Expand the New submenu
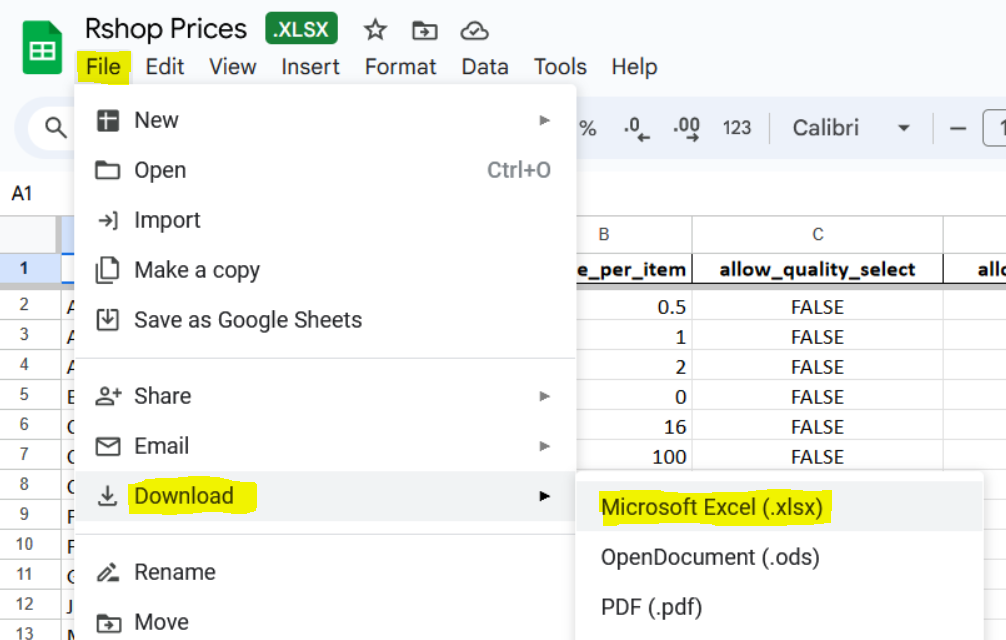 point(326,120)
